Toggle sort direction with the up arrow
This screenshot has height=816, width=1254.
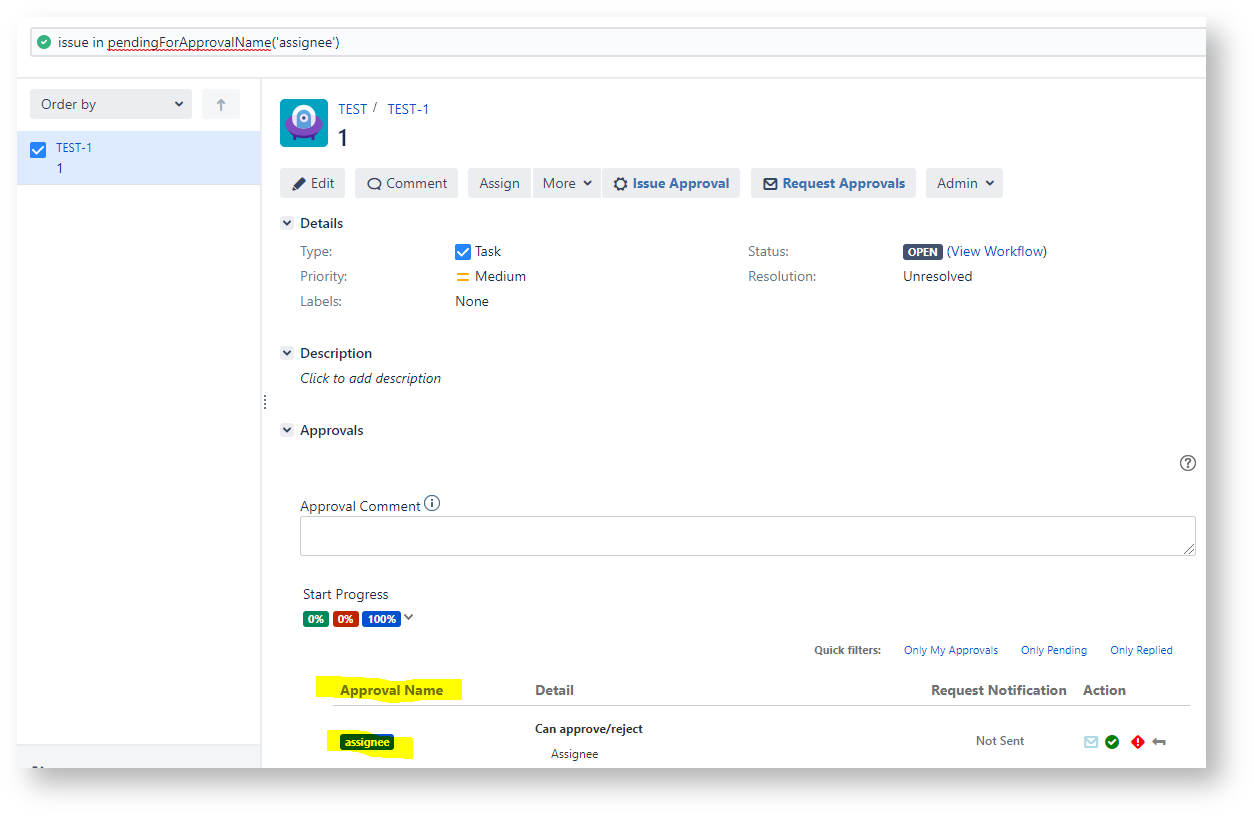coord(221,104)
